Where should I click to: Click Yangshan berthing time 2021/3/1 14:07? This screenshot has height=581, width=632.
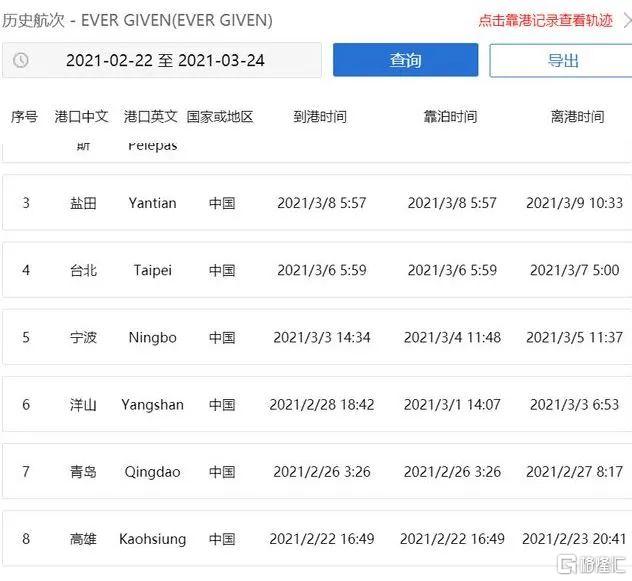pyautogui.click(x=452, y=404)
